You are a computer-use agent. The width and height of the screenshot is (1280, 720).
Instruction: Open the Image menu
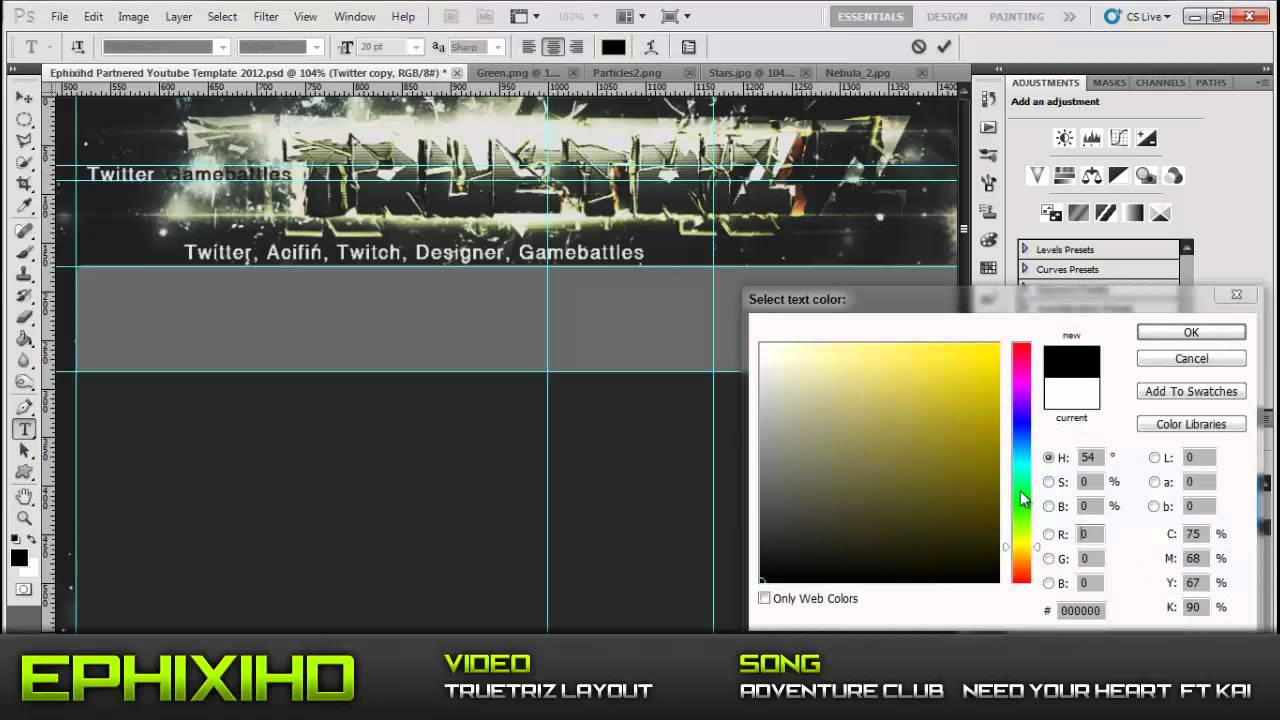pyautogui.click(x=133, y=17)
